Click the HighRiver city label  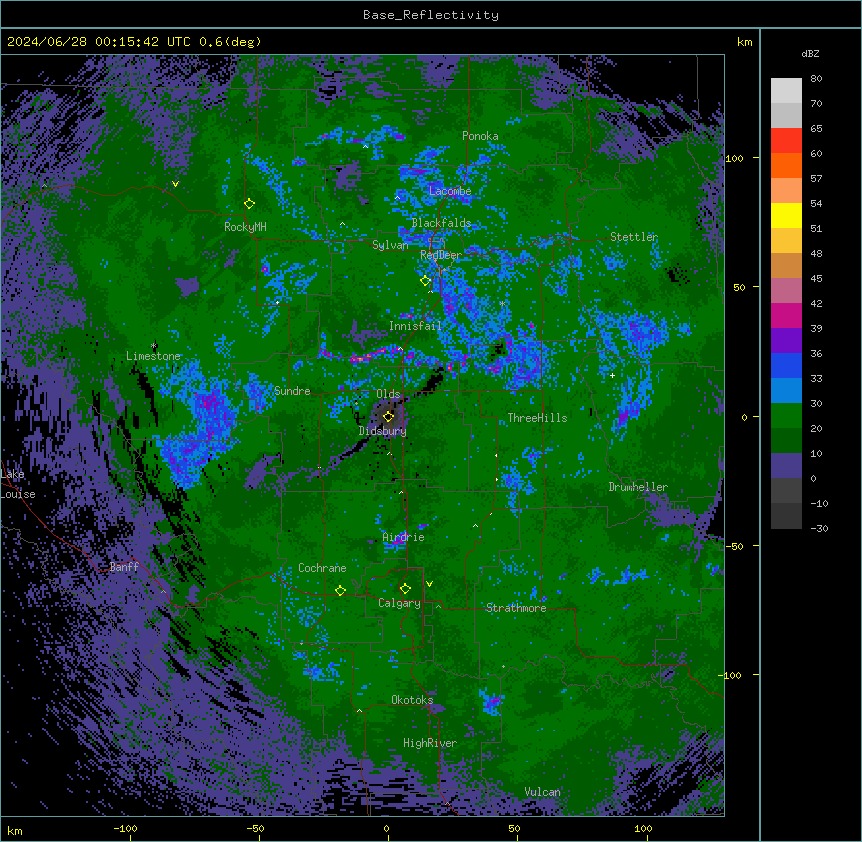click(430, 743)
